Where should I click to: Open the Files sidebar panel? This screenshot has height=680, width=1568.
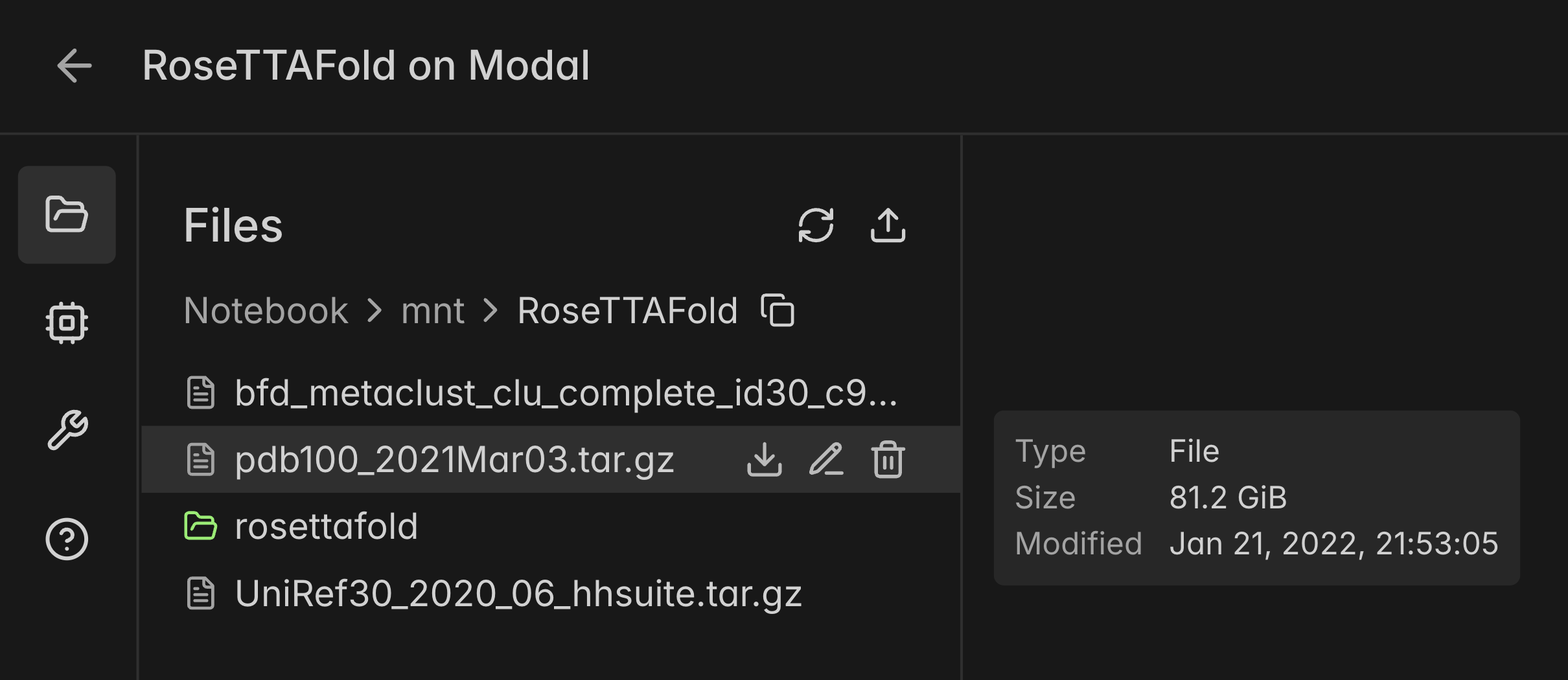(67, 214)
